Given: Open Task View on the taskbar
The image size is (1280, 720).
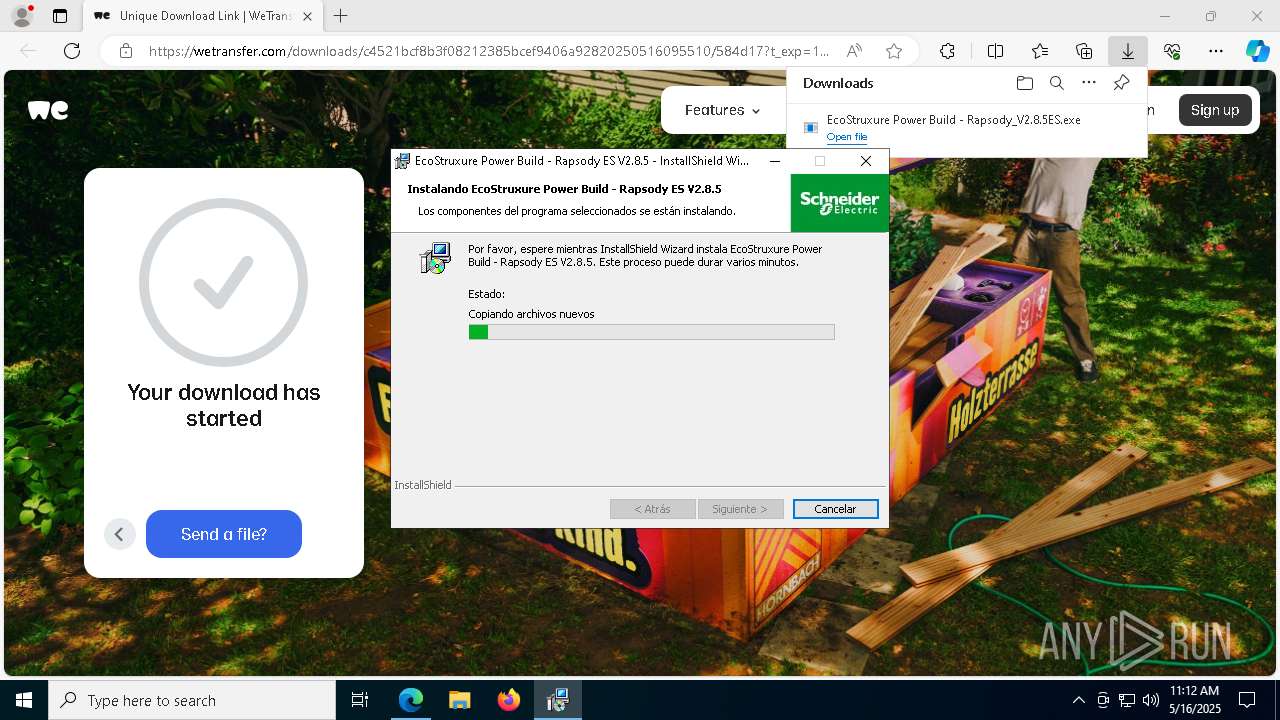Looking at the screenshot, I should click(360, 700).
